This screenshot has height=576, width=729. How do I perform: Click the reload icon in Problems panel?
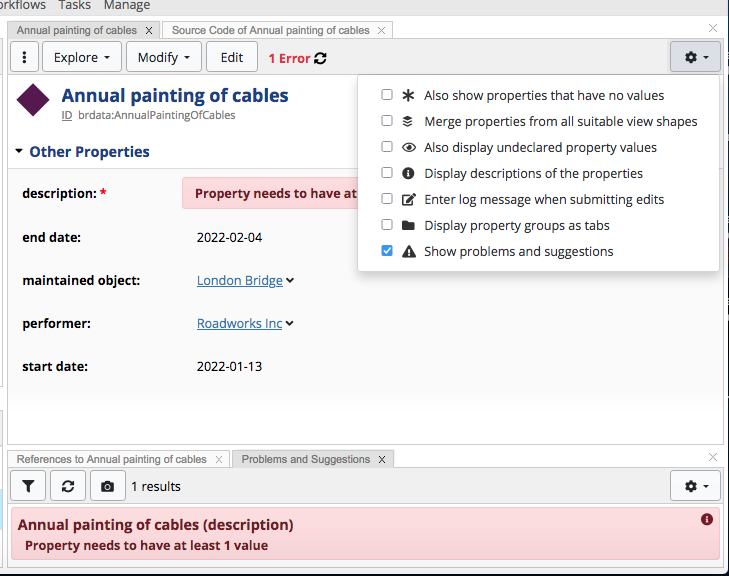tap(67, 486)
